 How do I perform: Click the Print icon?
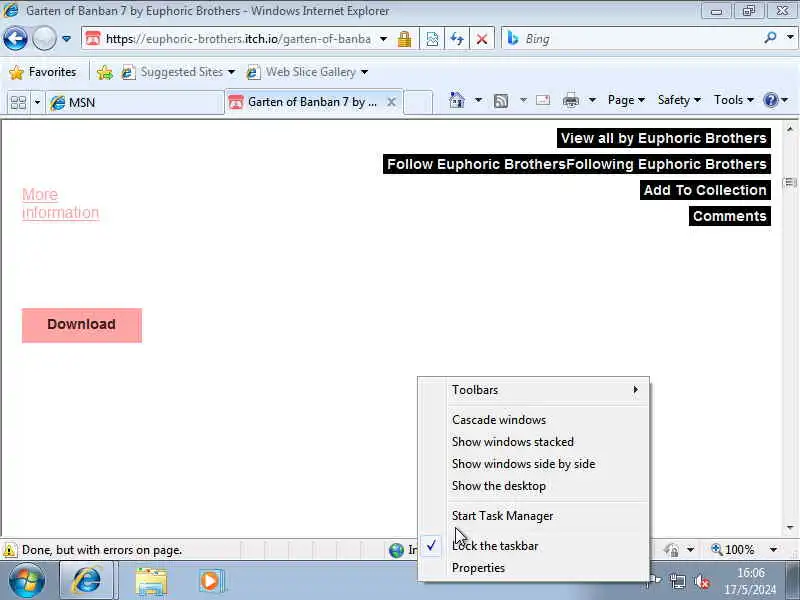pyautogui.click(x=571, y=101)
